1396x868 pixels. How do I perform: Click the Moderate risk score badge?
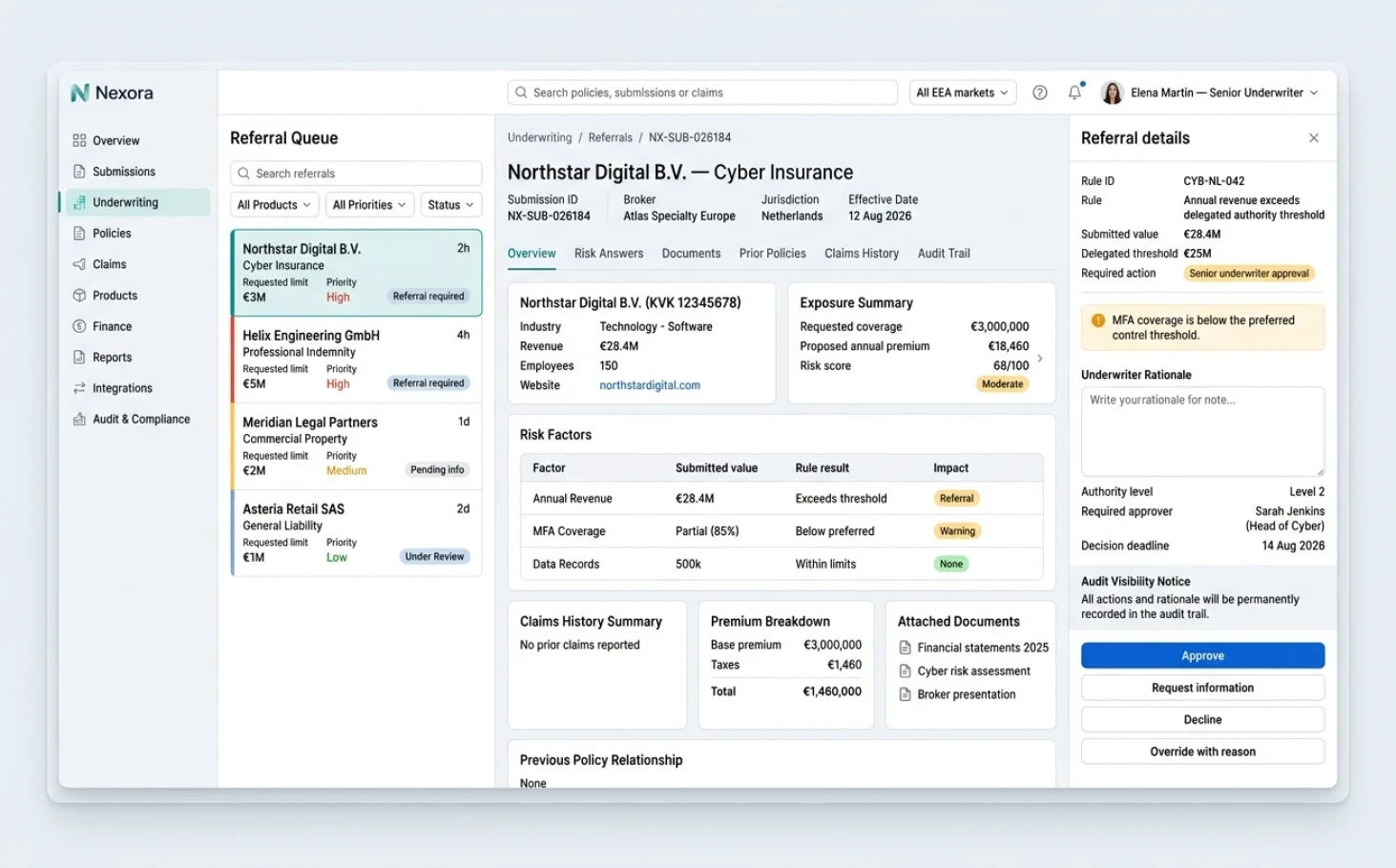click(x=1002, y=384)
